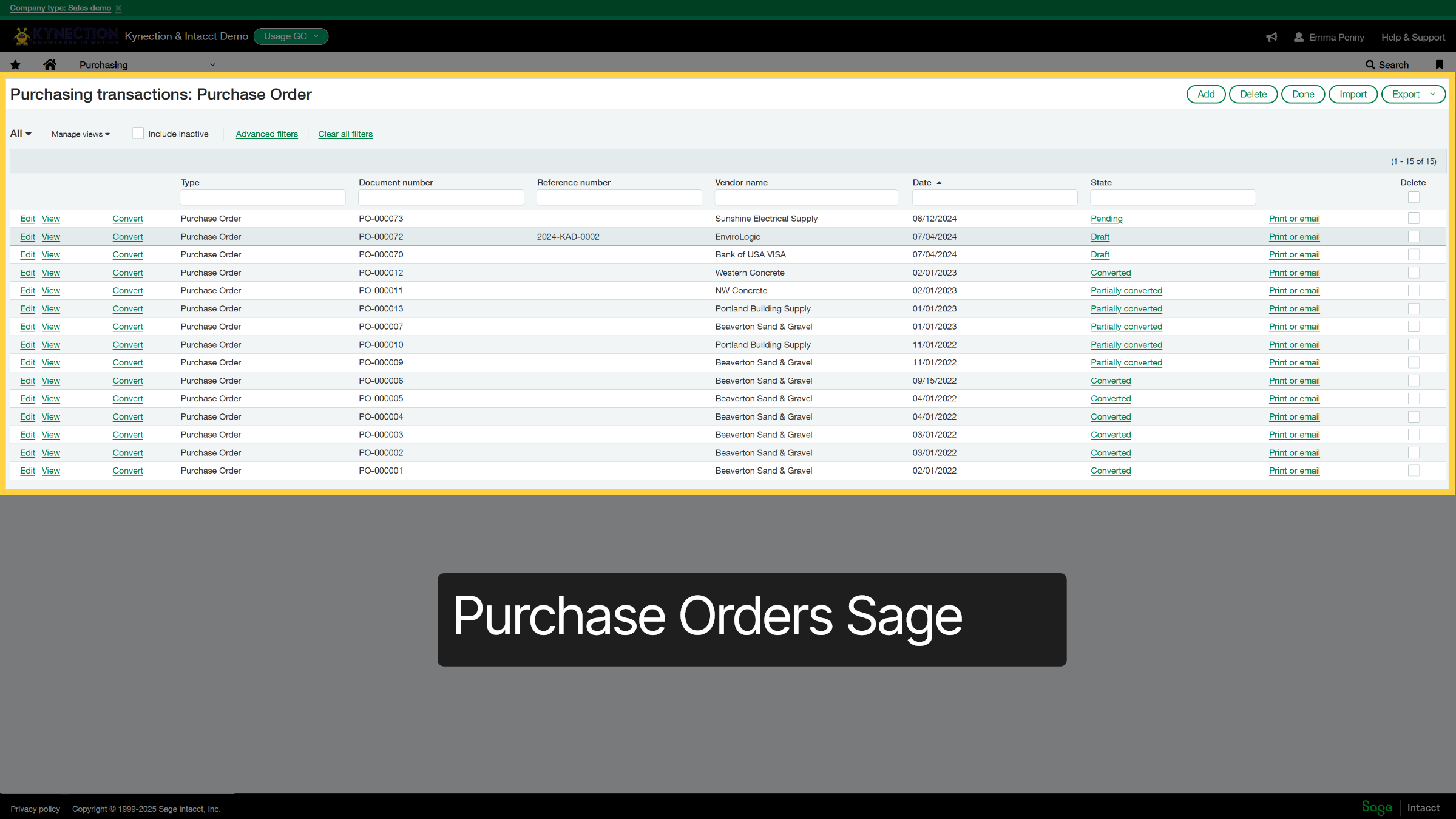1456x819 pixels.
Task: Click date 09/15/2022 cell
Action: [934, 381]
